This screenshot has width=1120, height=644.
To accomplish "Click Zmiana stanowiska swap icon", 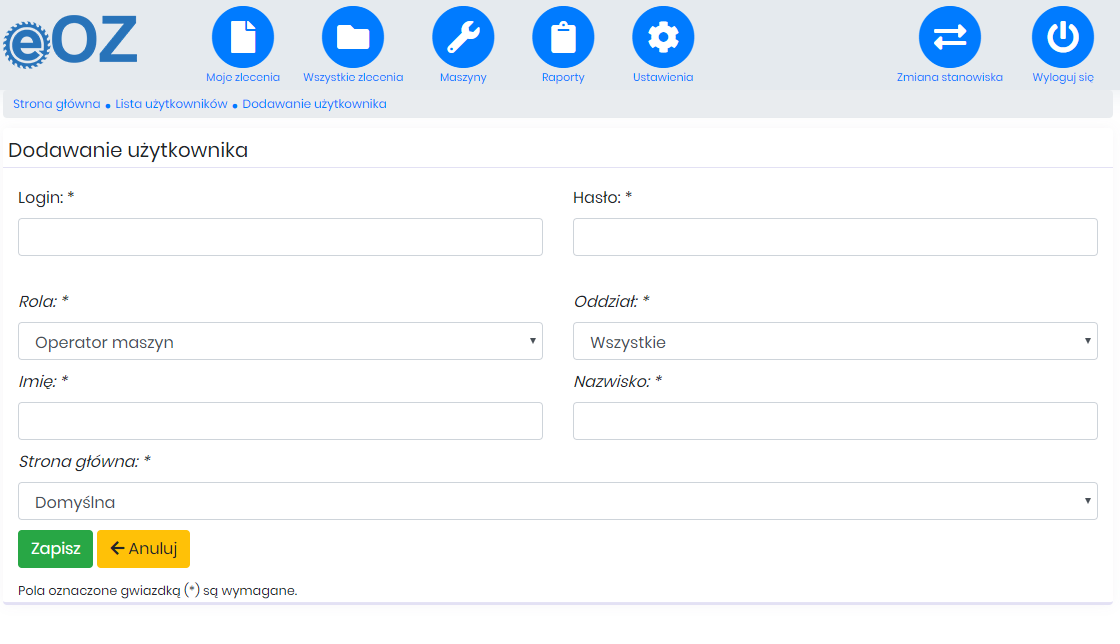I will click(x=950, y=37).
